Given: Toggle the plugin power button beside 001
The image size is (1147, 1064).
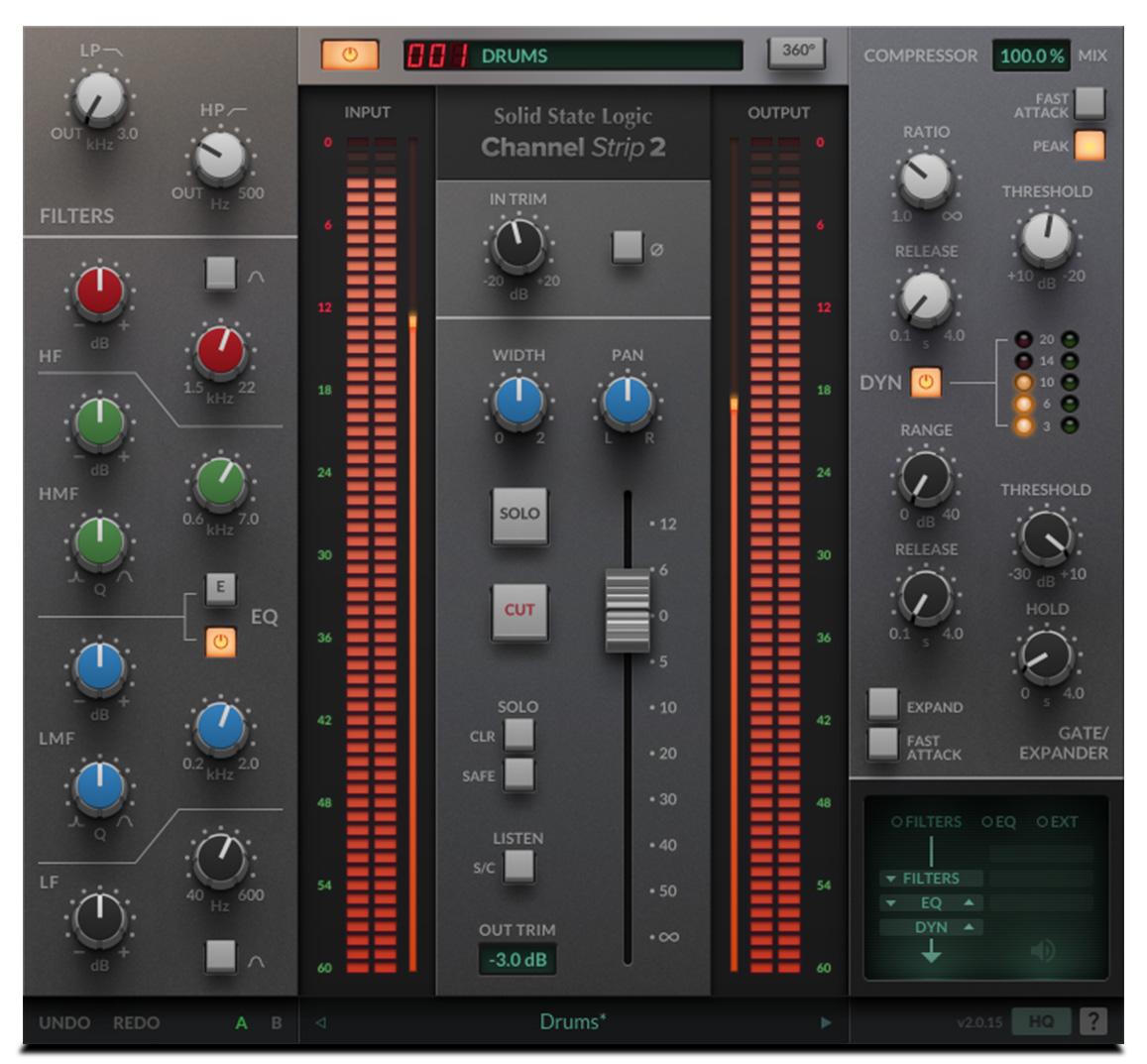Looking at the screenshot, I should [350, 55].
